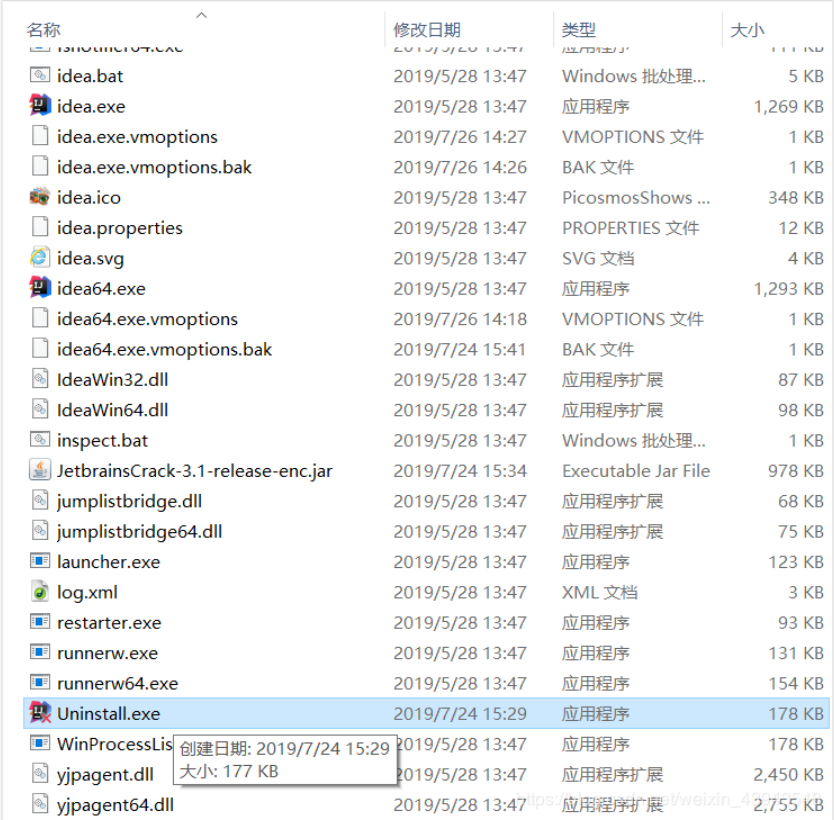The image size is (834, 820).
Task: Click the idea.bat file icon
Action: [40, 76]
